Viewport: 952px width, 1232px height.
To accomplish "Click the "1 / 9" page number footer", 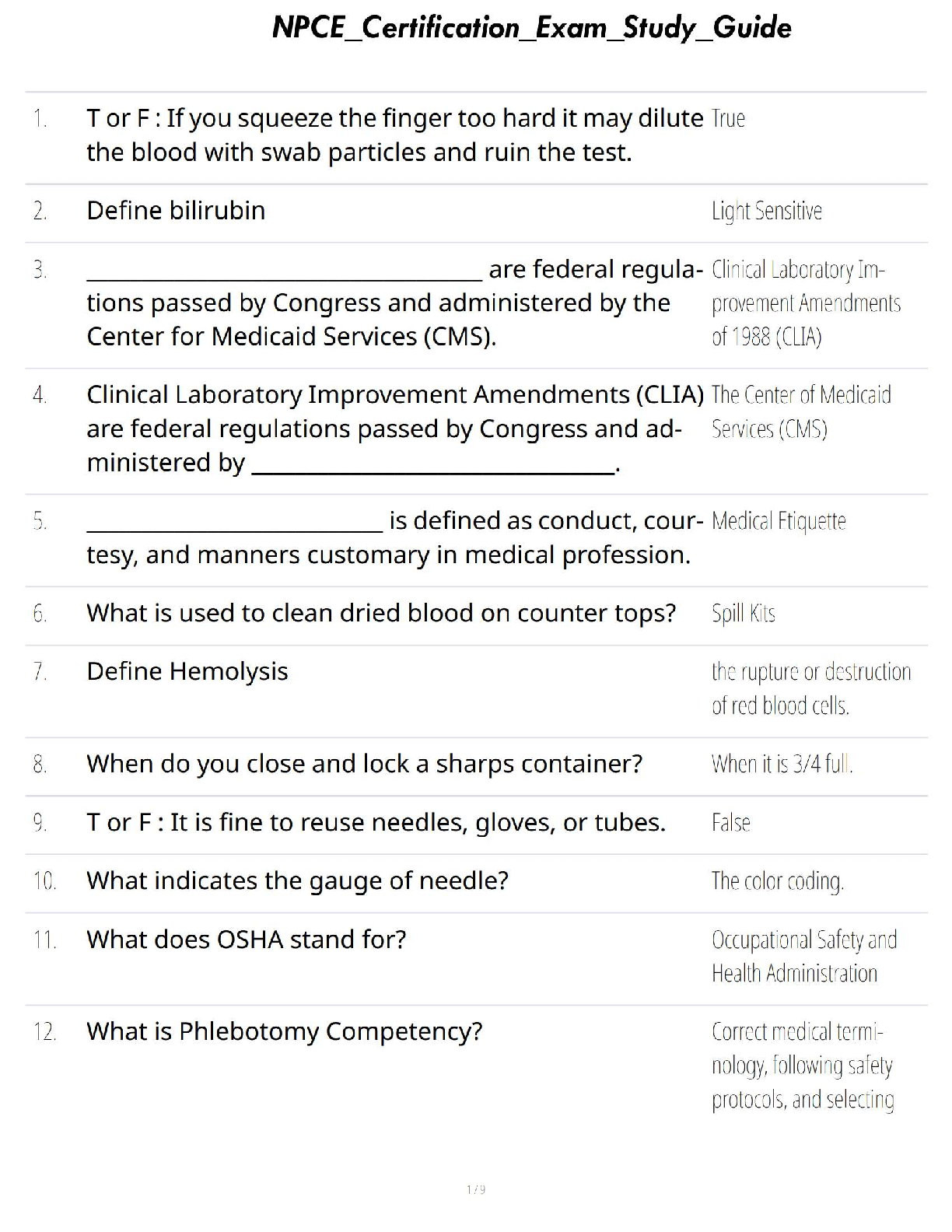I will (476, 1189).
